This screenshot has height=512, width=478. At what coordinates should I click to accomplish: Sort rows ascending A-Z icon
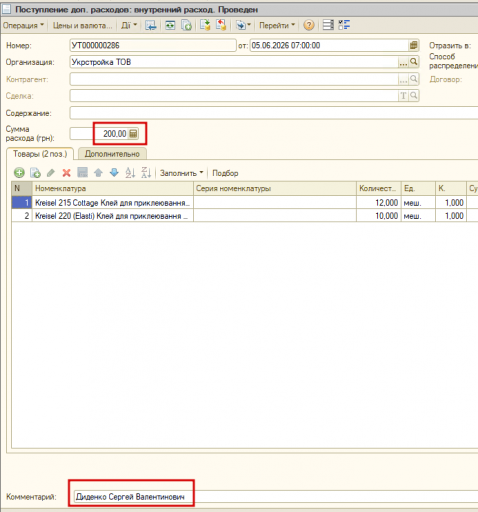[x=130, y=173]
